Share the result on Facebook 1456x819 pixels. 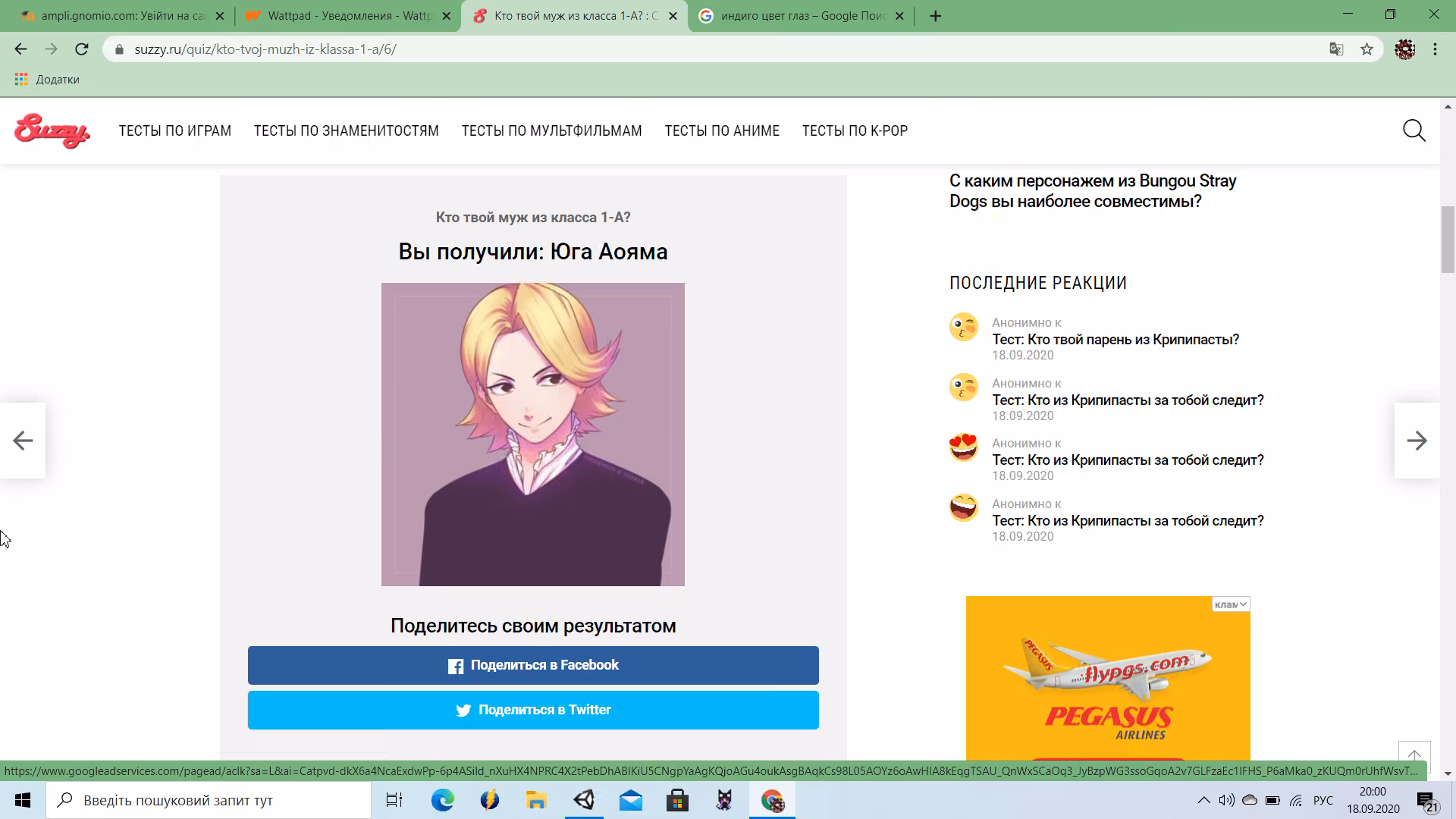pos(533,665)
